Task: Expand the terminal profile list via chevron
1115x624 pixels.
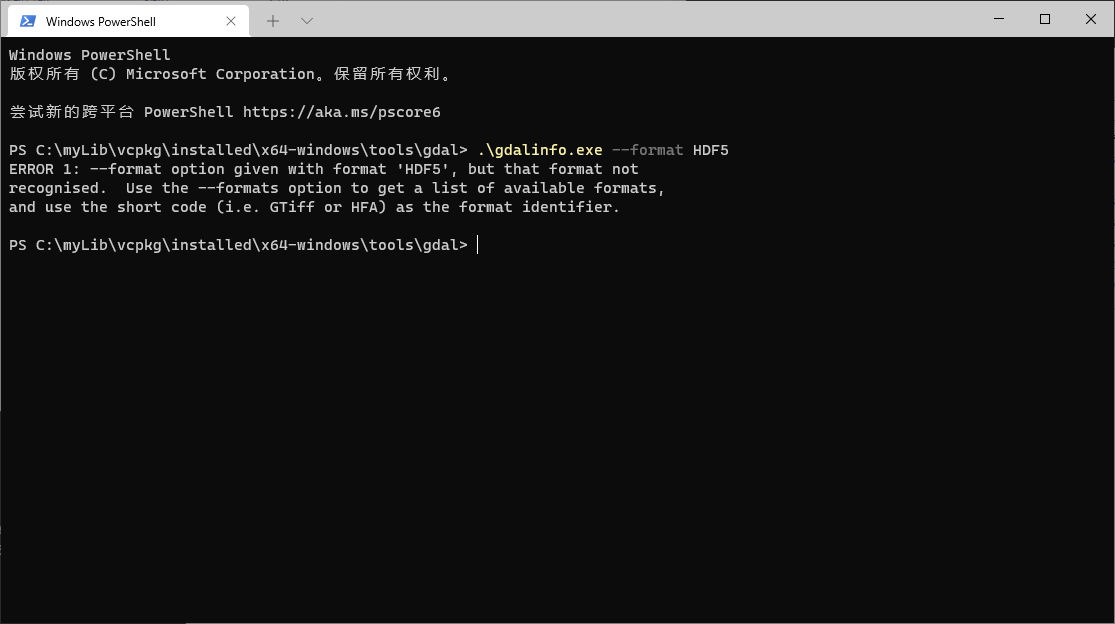Action: (x=307, y=20)
